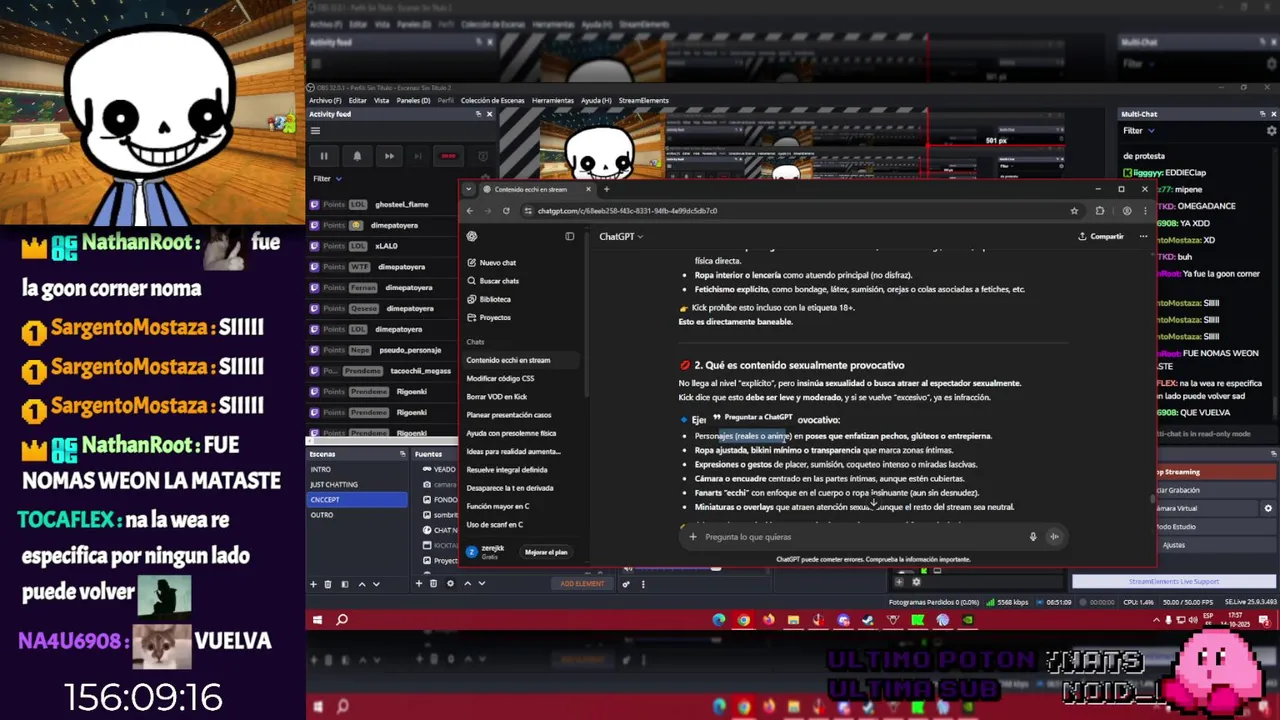Expand the ChatGPT model selector dropdown

(x=621, y=237)
